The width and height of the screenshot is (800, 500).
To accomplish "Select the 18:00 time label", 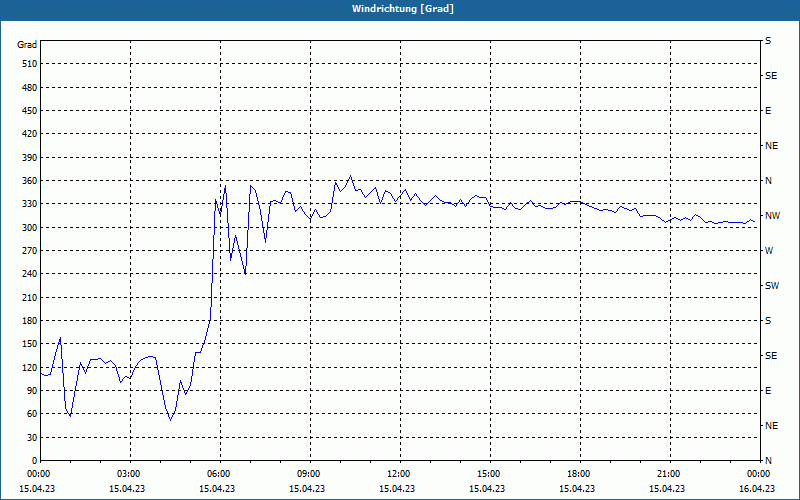I will point(579,474).
